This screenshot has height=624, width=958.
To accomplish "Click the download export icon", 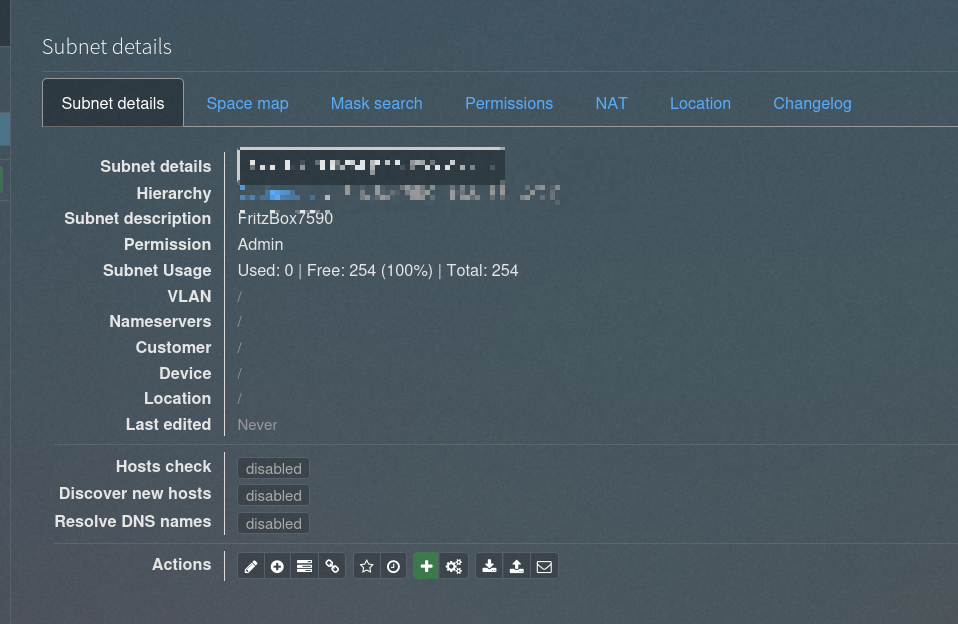I will pos(489,567).
